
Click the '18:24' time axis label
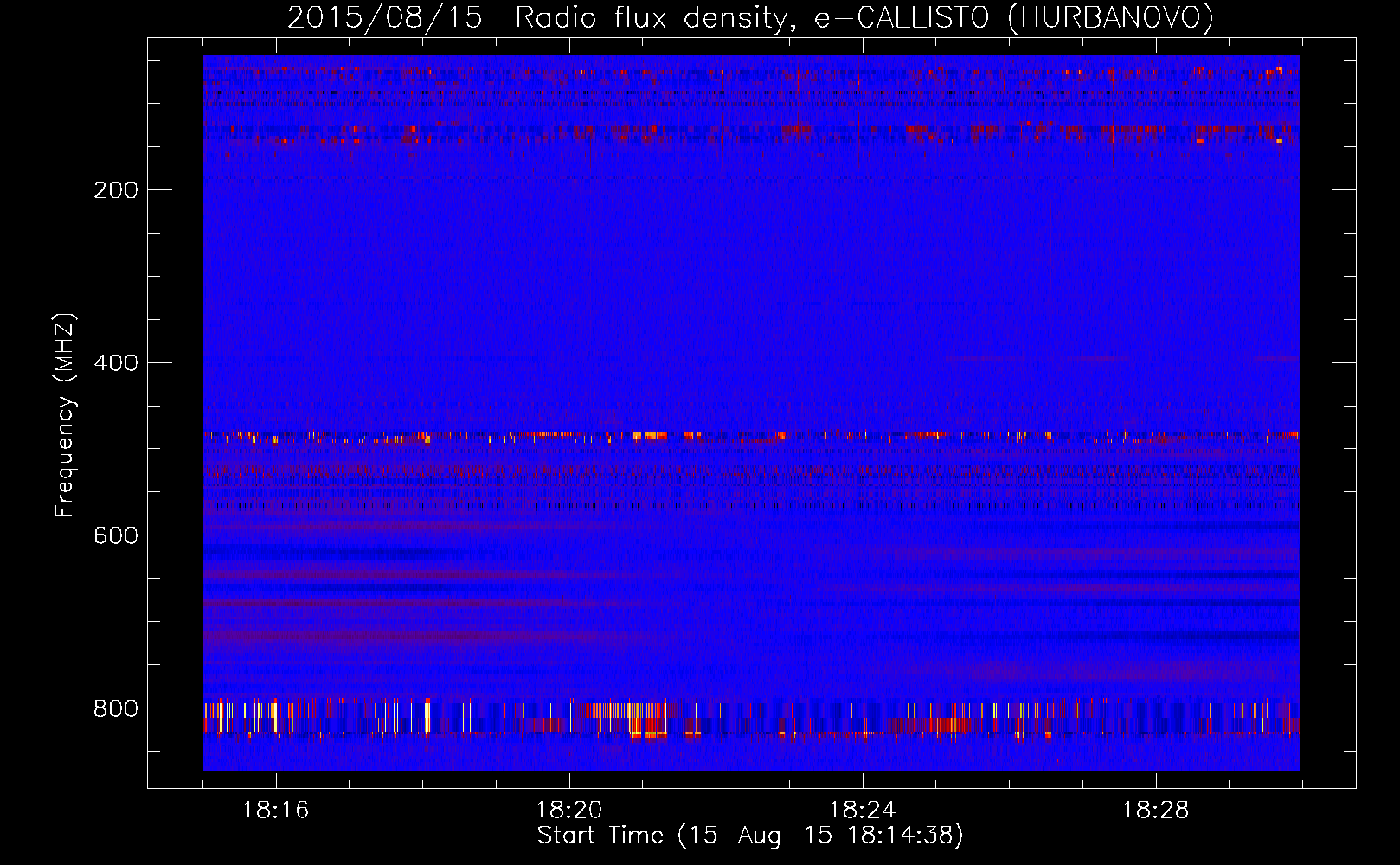[x=862, y=811]
